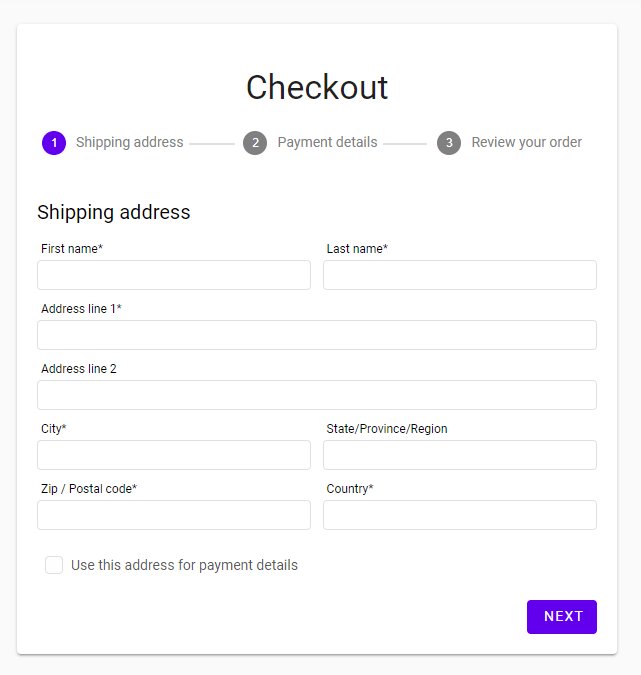Click the step 1 purple circle icon
641x675 pixels.
(x=54, y=143)
